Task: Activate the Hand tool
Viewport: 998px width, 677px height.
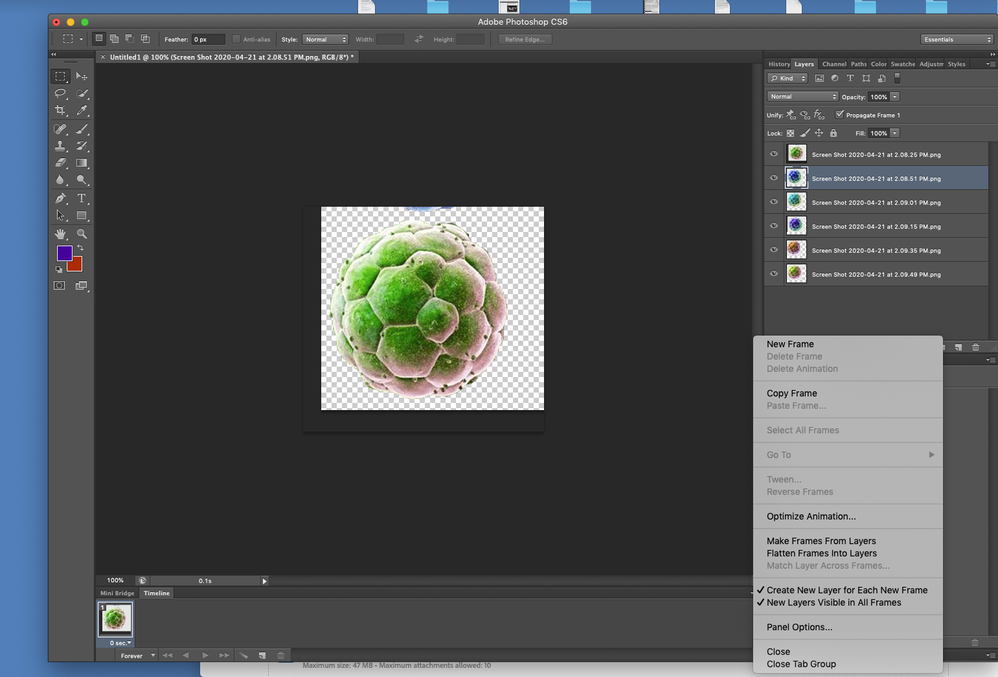Action: pos(60,233)
